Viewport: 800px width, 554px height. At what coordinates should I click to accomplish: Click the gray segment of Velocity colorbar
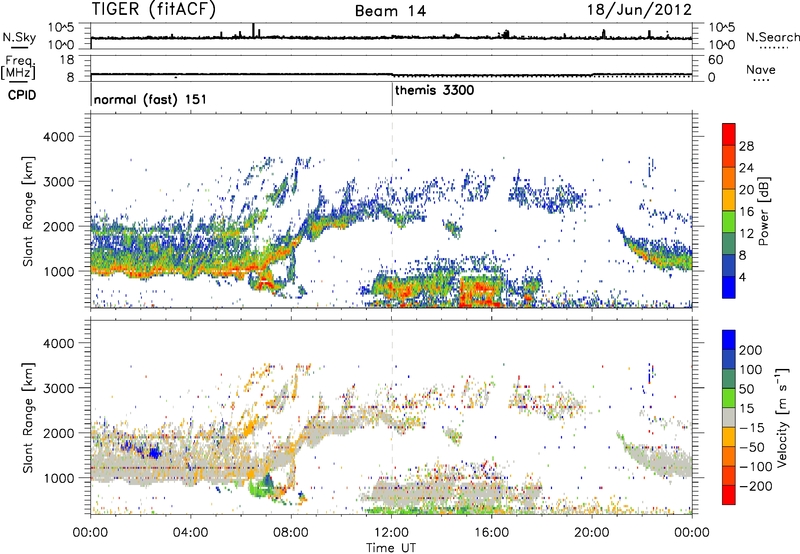[x=729, y=418]
